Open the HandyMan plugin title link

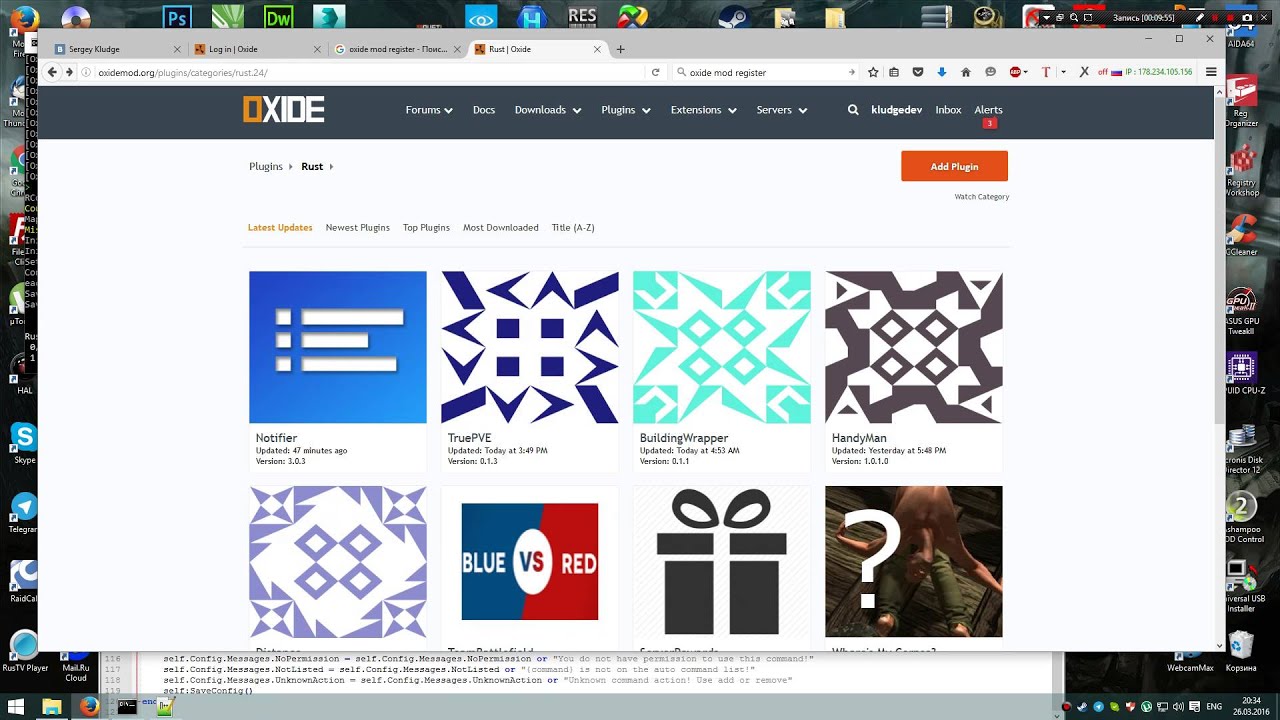coord(859,438)
